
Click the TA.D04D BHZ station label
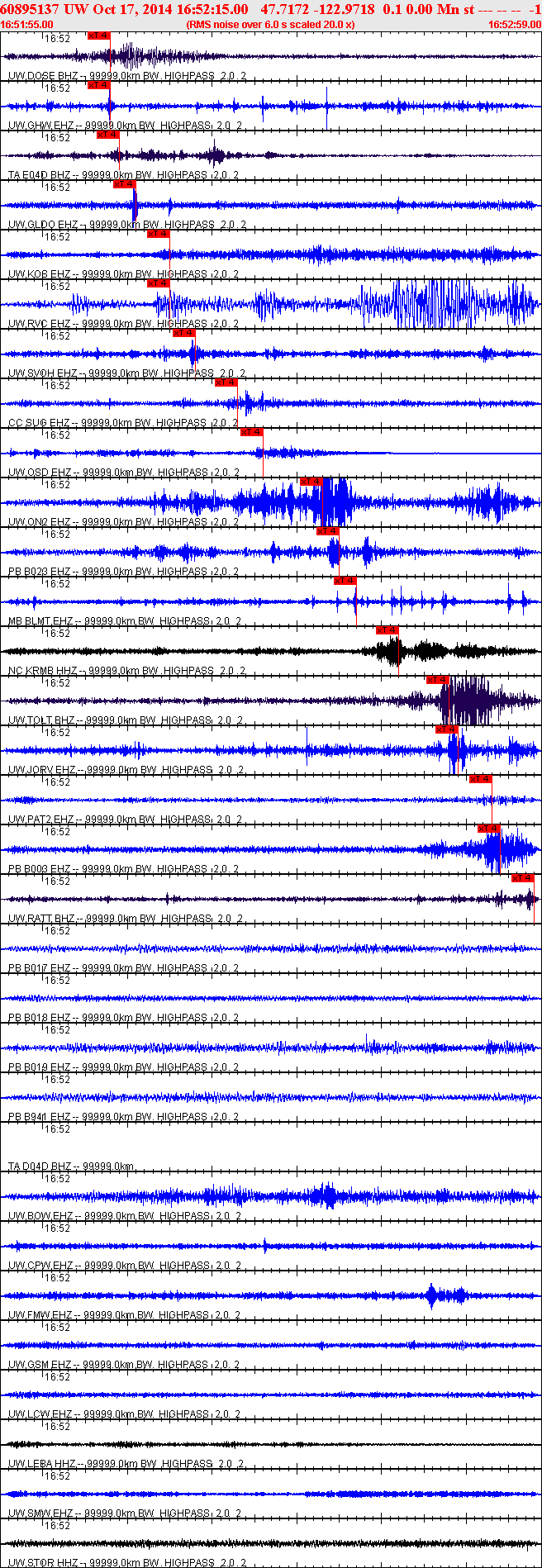pos(40,1166)
